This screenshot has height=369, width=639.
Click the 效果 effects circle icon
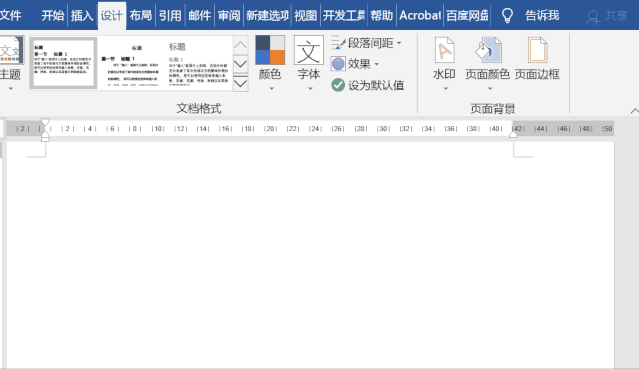point(338,64)
